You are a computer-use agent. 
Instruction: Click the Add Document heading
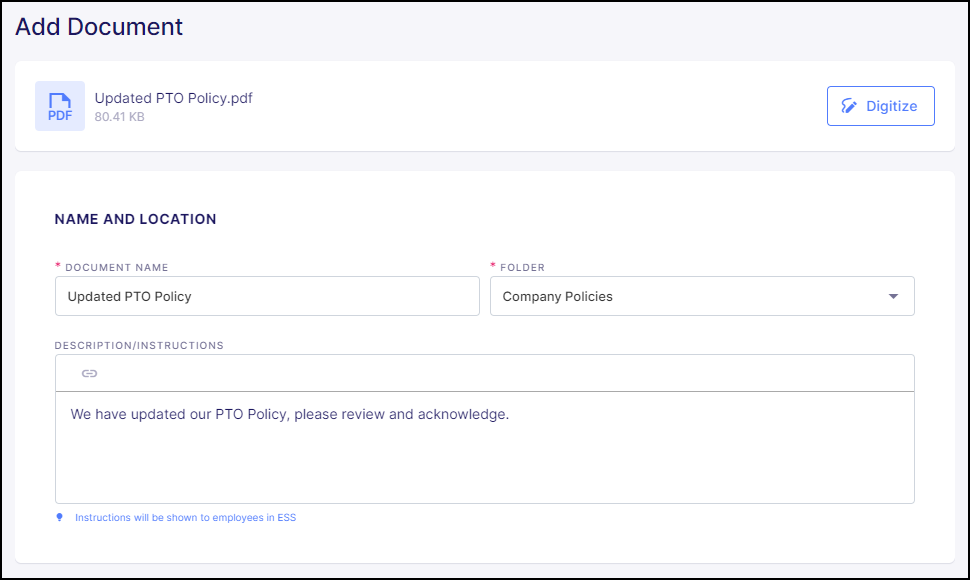(x=98, y=27)
